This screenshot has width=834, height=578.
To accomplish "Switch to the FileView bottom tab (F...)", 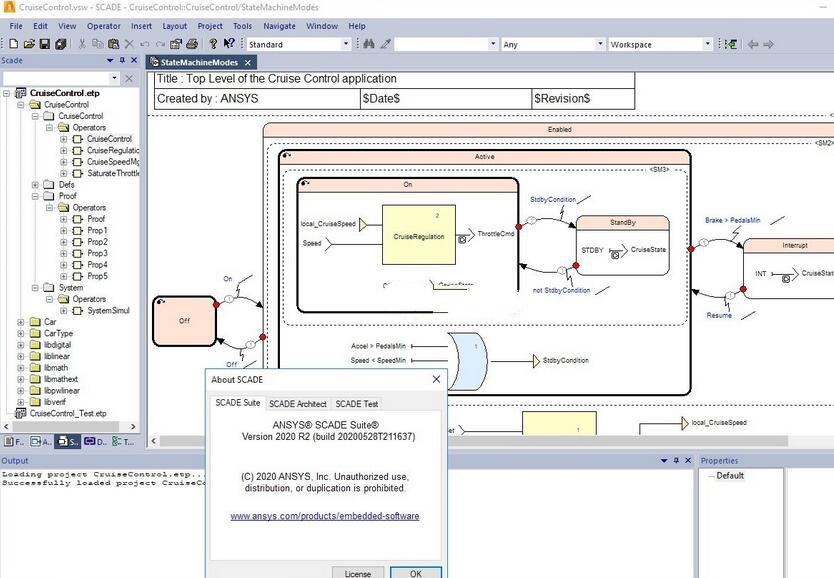I will 14,441.
